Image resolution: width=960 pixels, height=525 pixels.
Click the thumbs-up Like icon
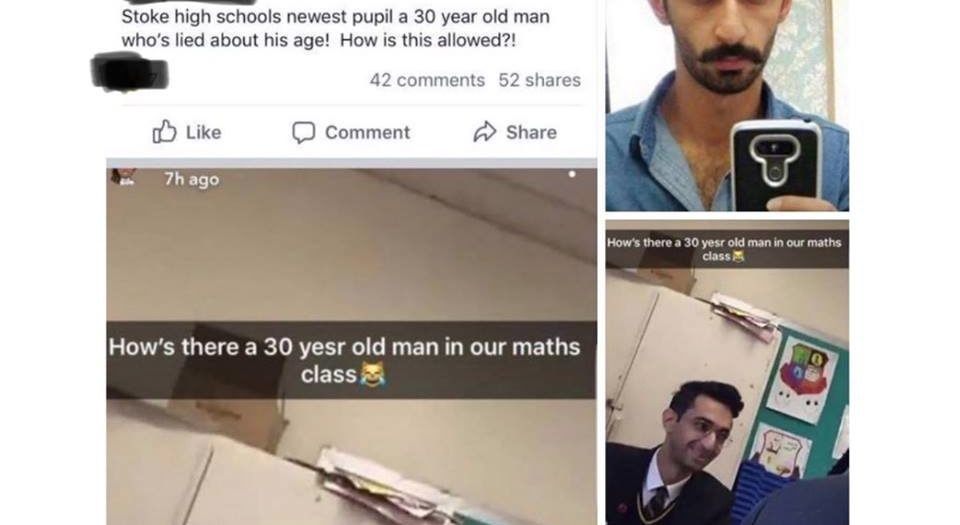164,132
